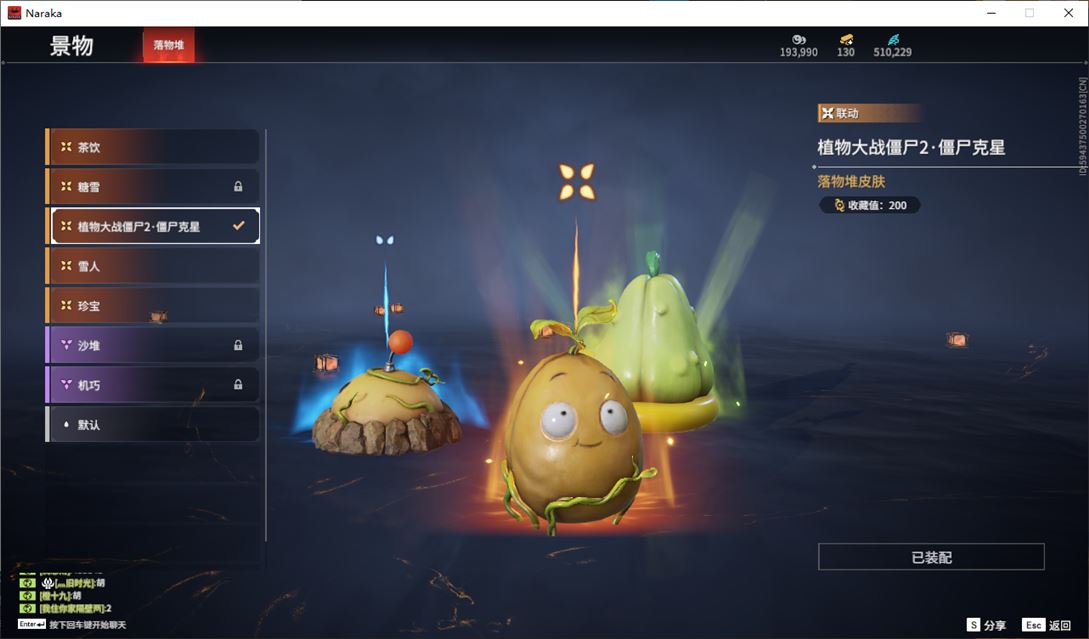
Task: Click the chat prompt 按下回车键开始聊天
Action: [88, 625]
